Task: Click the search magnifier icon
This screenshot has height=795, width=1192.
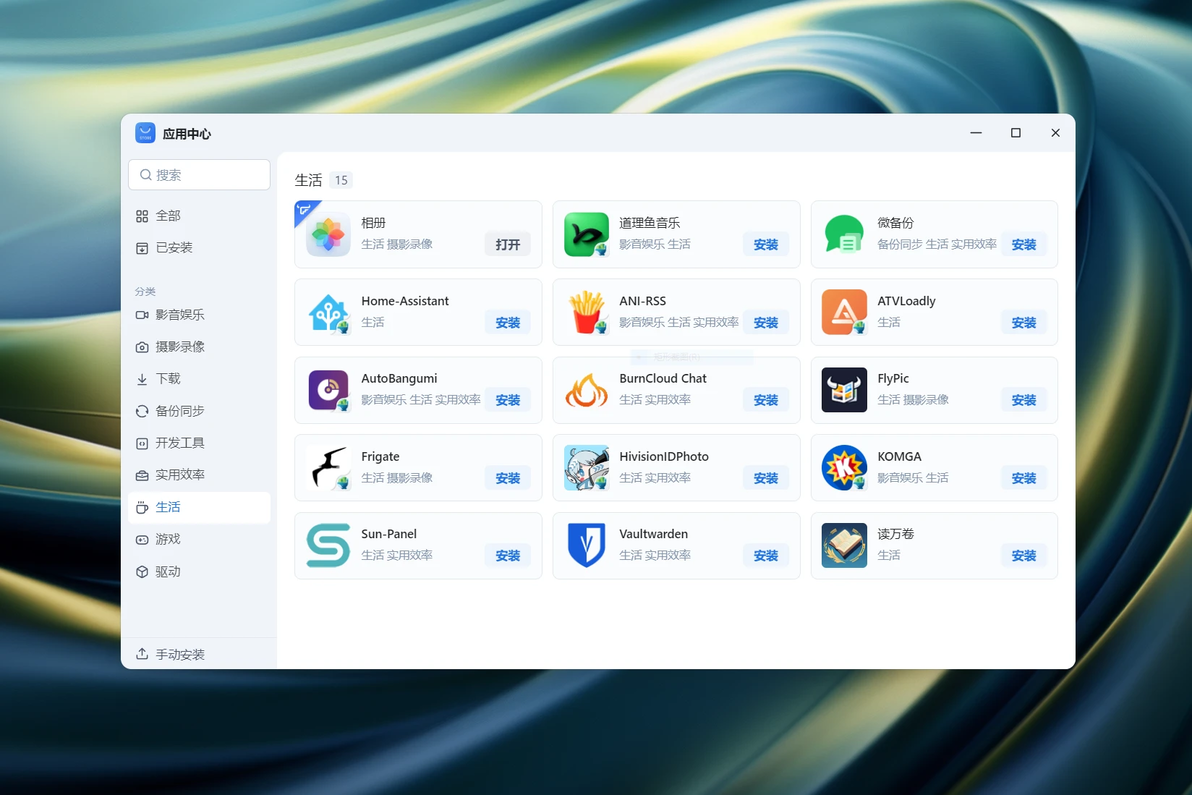Action: coord(145,175)
